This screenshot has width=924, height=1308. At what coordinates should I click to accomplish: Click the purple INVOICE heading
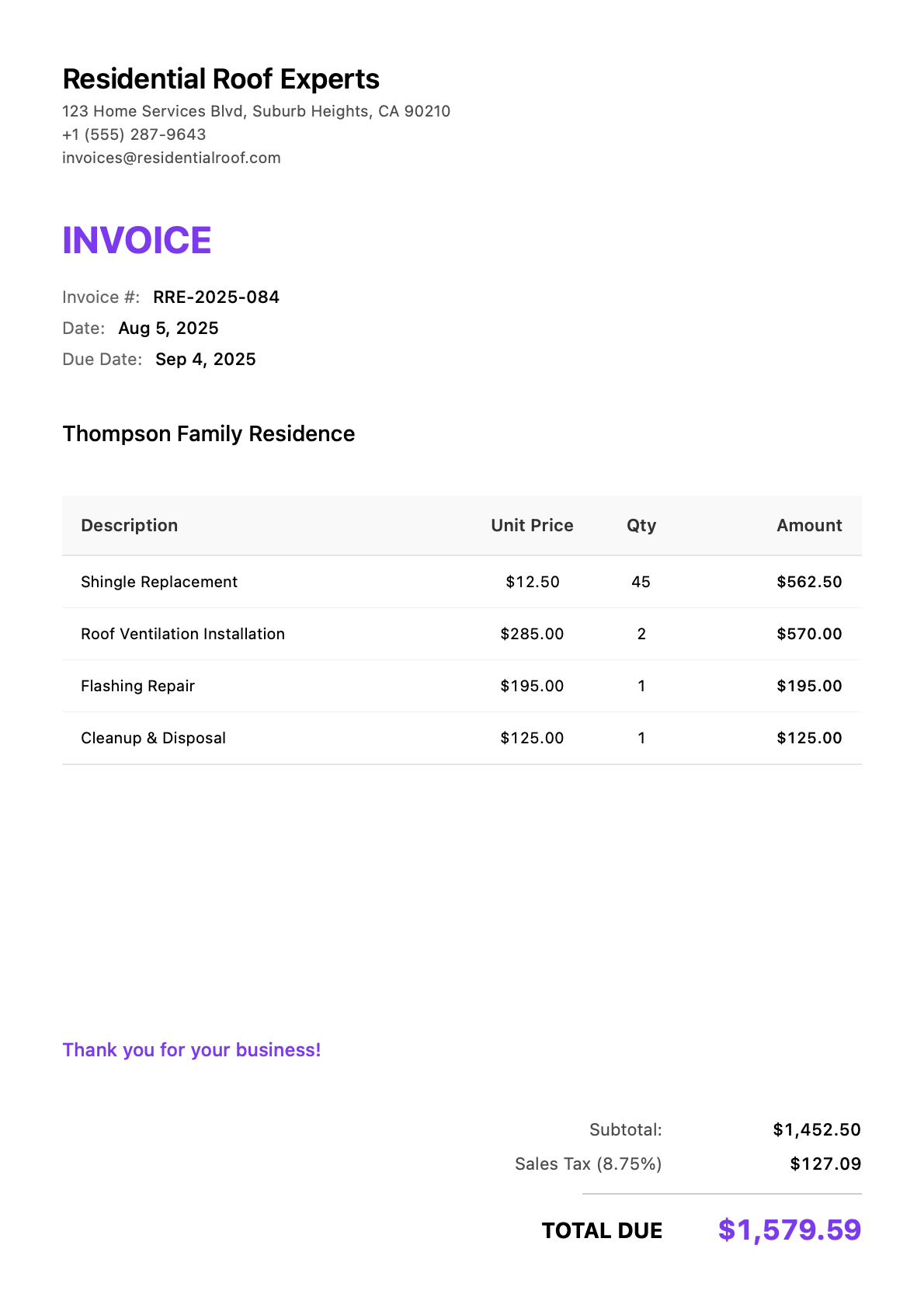(137, 240)
